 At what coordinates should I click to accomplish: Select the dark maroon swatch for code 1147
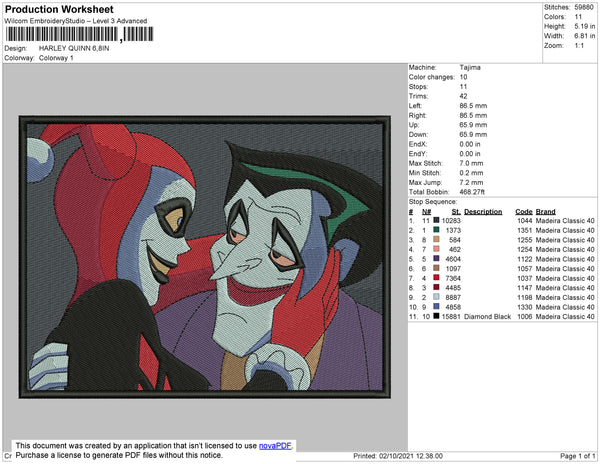(435, 287)
